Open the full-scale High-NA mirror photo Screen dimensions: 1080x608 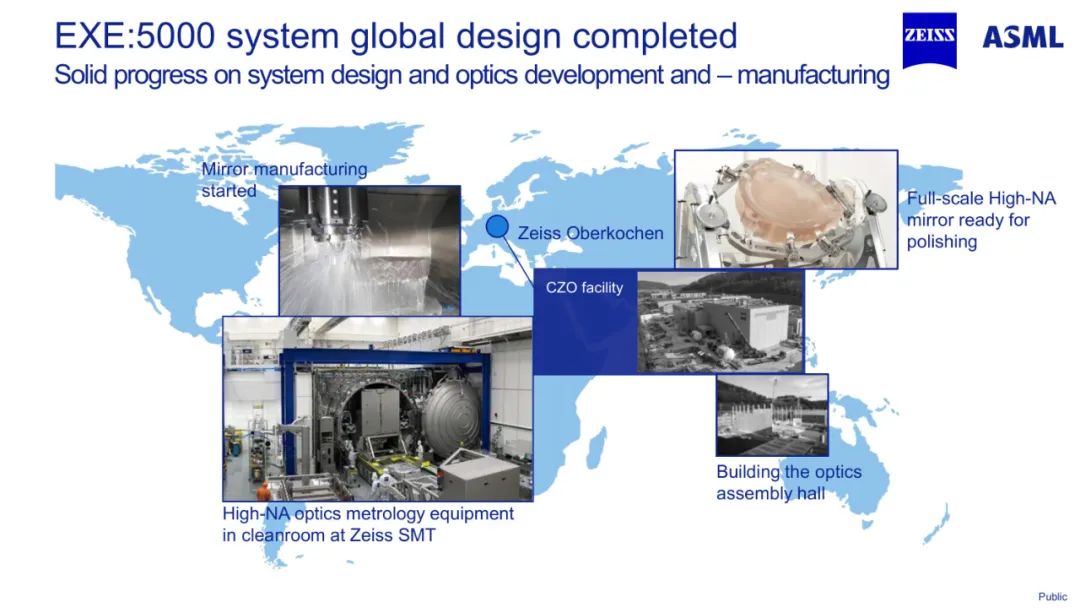coord(786,210)
